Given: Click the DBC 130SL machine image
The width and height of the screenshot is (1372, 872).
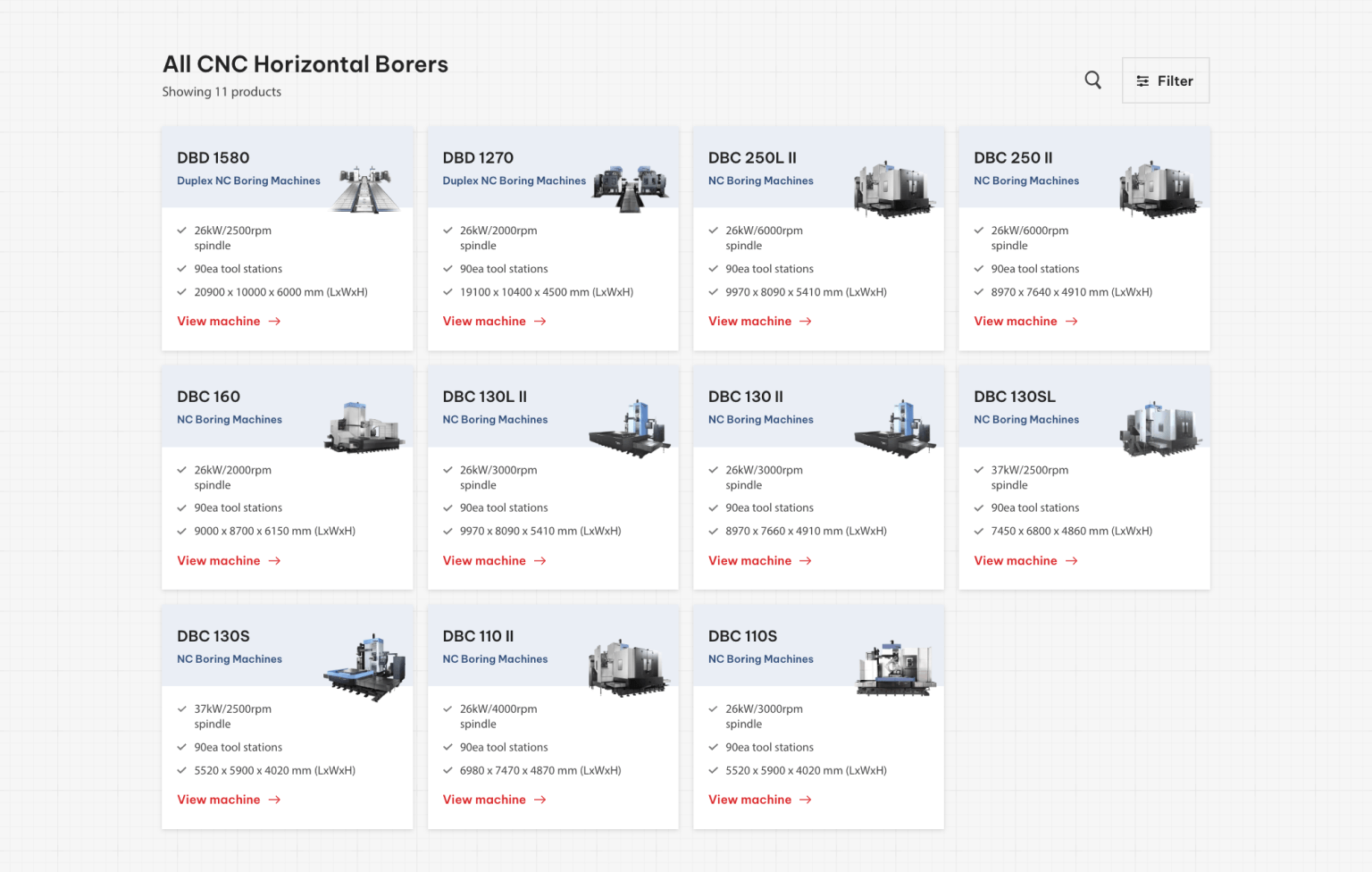Looking at the screenshot, I should click(1159, 427).
